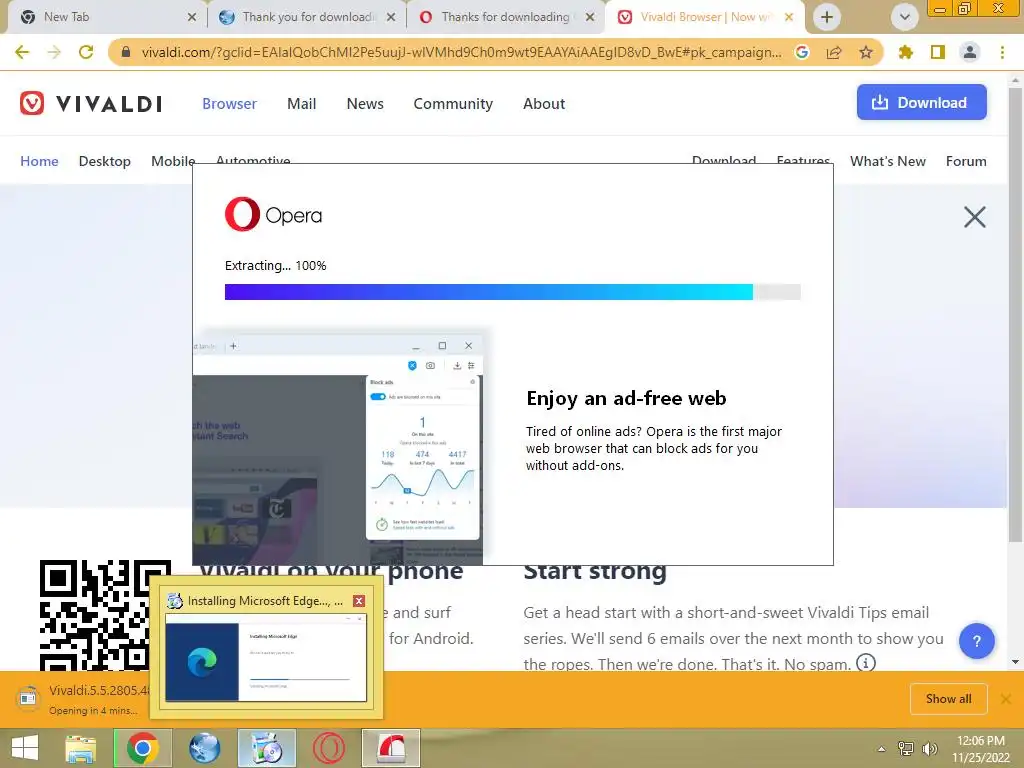
Task: Close the Installing Microsoft Edge preview
Action: [x=359, y=601]
